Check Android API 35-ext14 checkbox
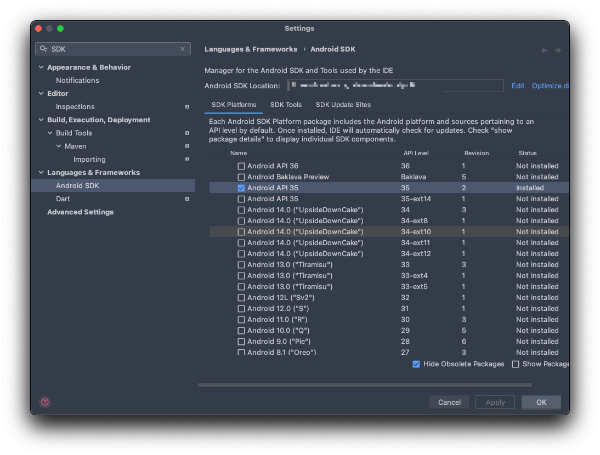Image resolution: width=600 pixels, height=455 pixels. (x=241, y=199)
